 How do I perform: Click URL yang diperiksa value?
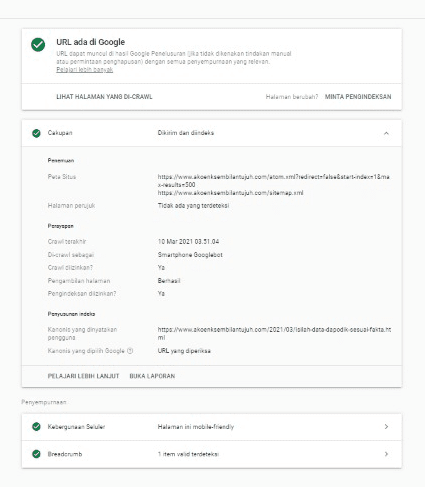tap(184, 351)
